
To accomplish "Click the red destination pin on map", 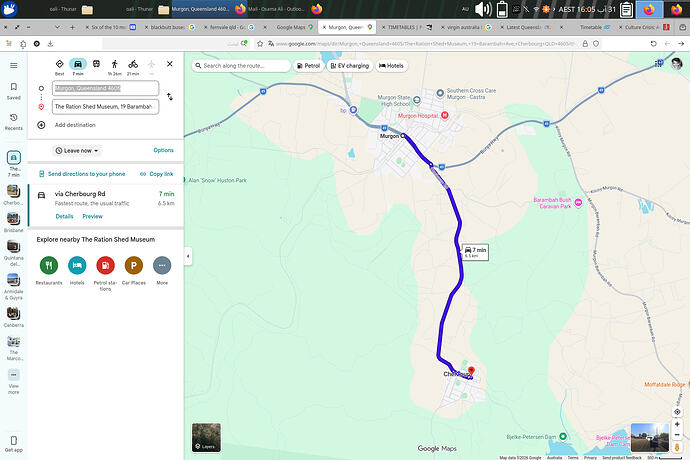I will pyautogui.click(x=471, y=372).
